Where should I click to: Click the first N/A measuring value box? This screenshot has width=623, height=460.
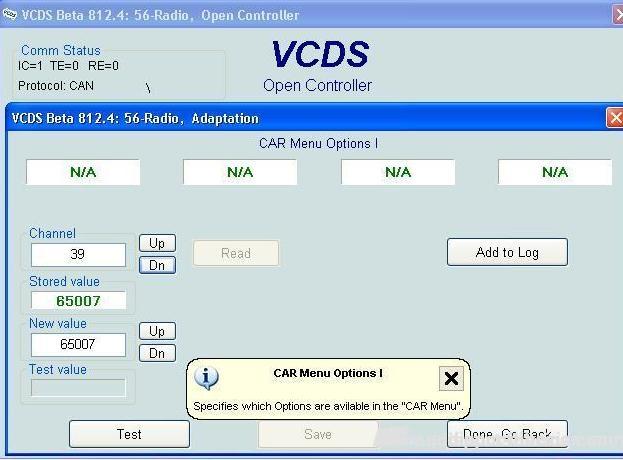coord(83,172)
